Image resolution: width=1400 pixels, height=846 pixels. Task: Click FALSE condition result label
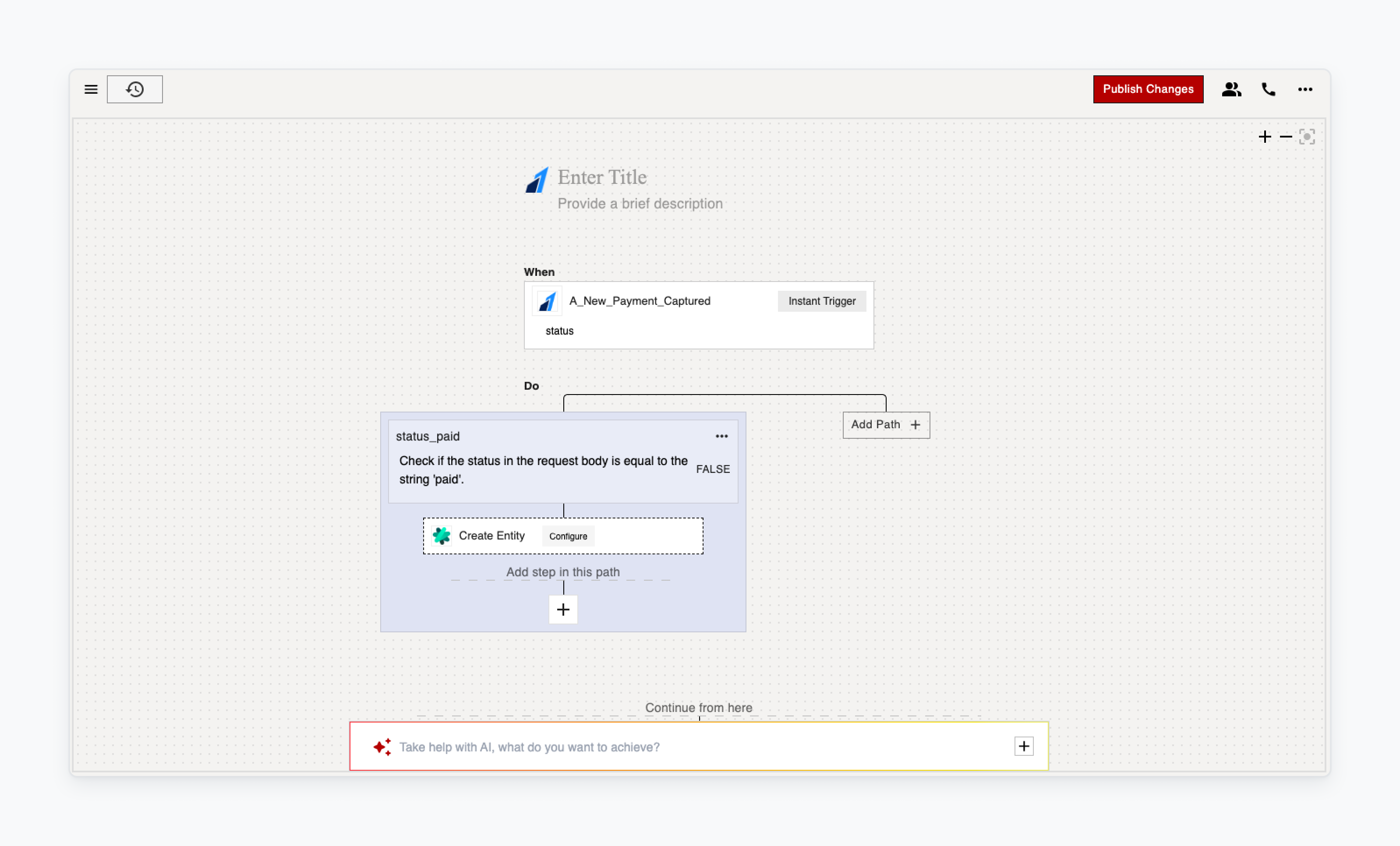point(713,469)
